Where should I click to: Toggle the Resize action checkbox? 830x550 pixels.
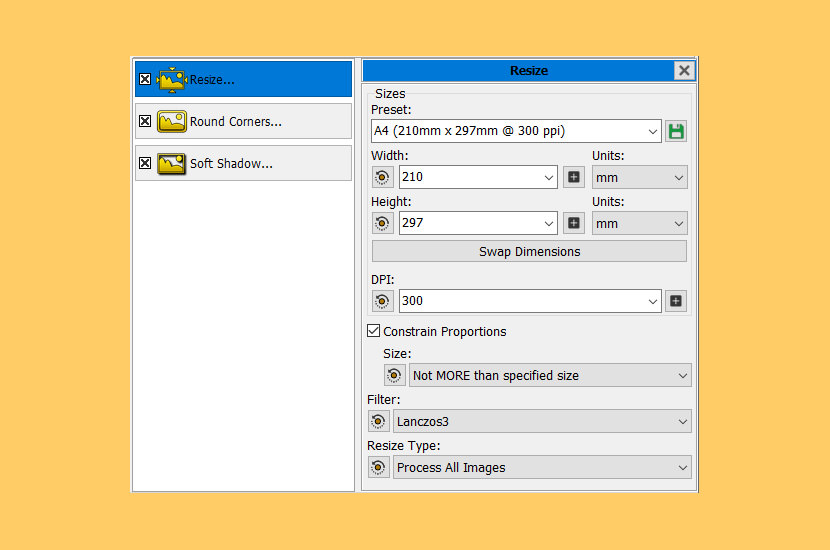(145, 79)
